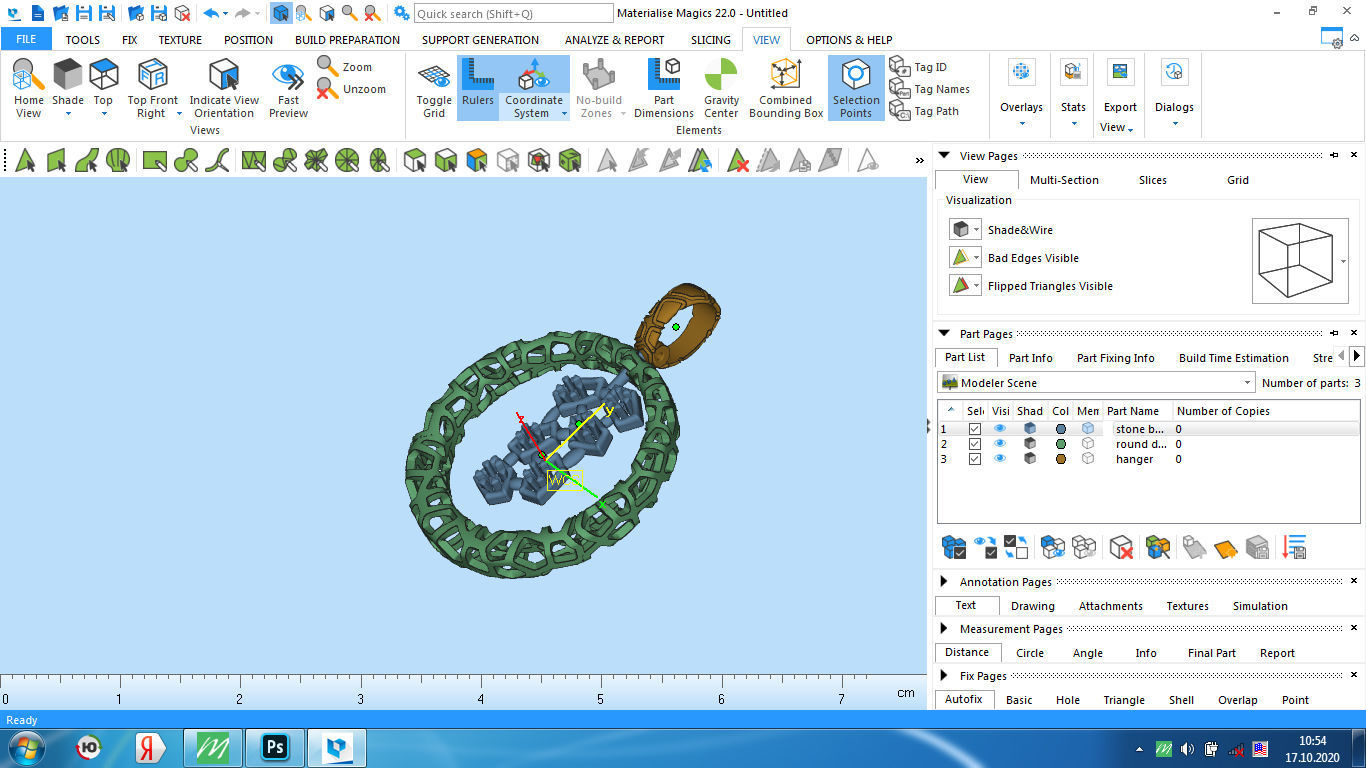This screenshot has height=768, width=1366.
Task: Click the Unzoom tool in the ribbon
Action: tap(328, 89)
